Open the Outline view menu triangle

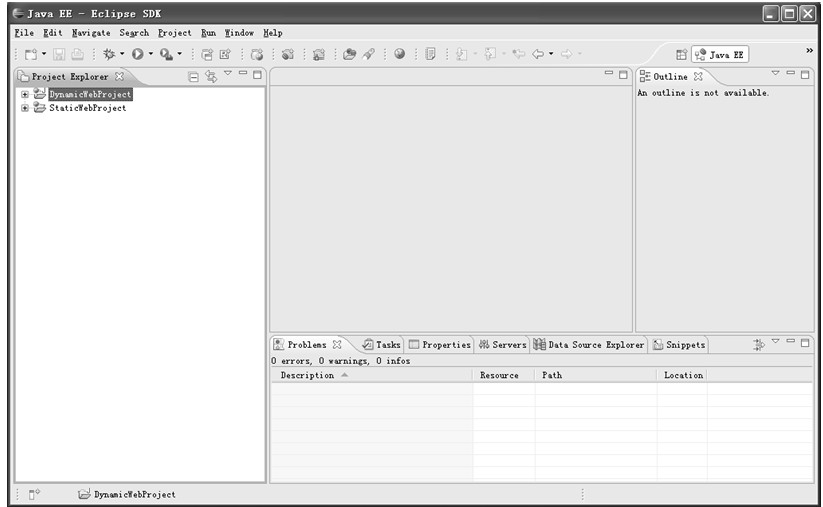[x=775, y=73]
